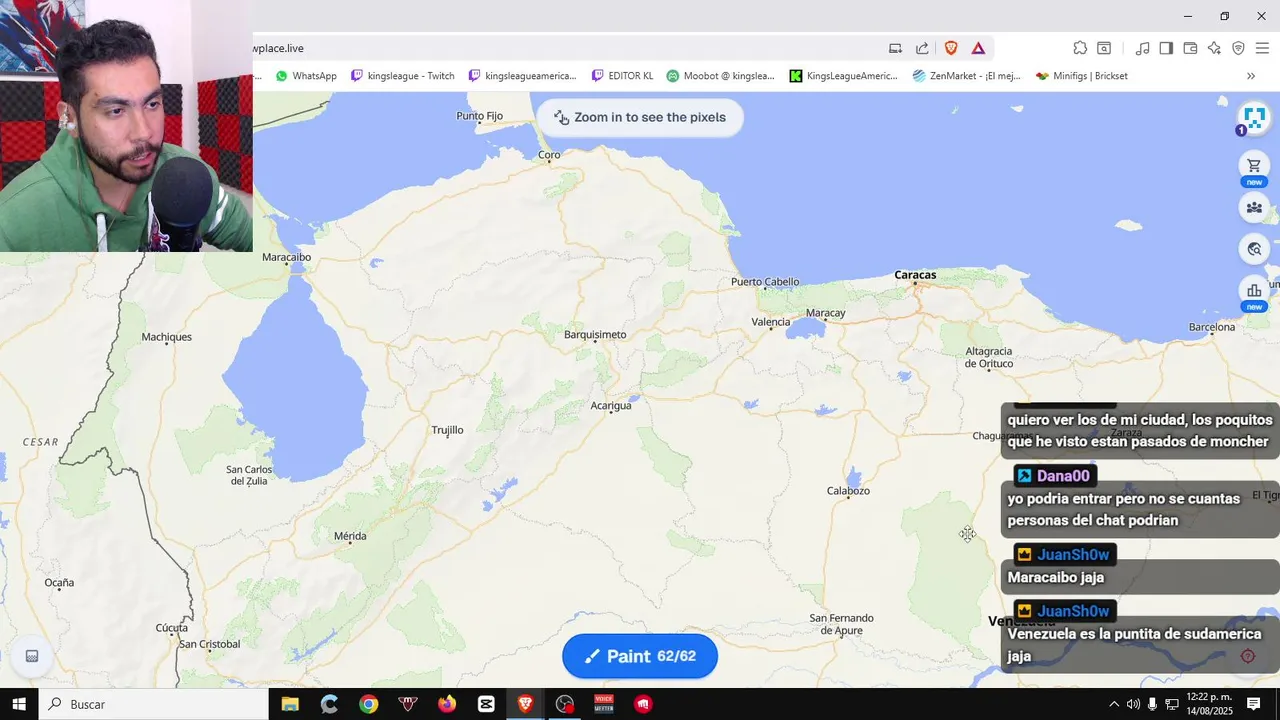1280x720 pixels.
Task: Click the Brave Shields lion icon in address bar
Action: click(951, 48)
